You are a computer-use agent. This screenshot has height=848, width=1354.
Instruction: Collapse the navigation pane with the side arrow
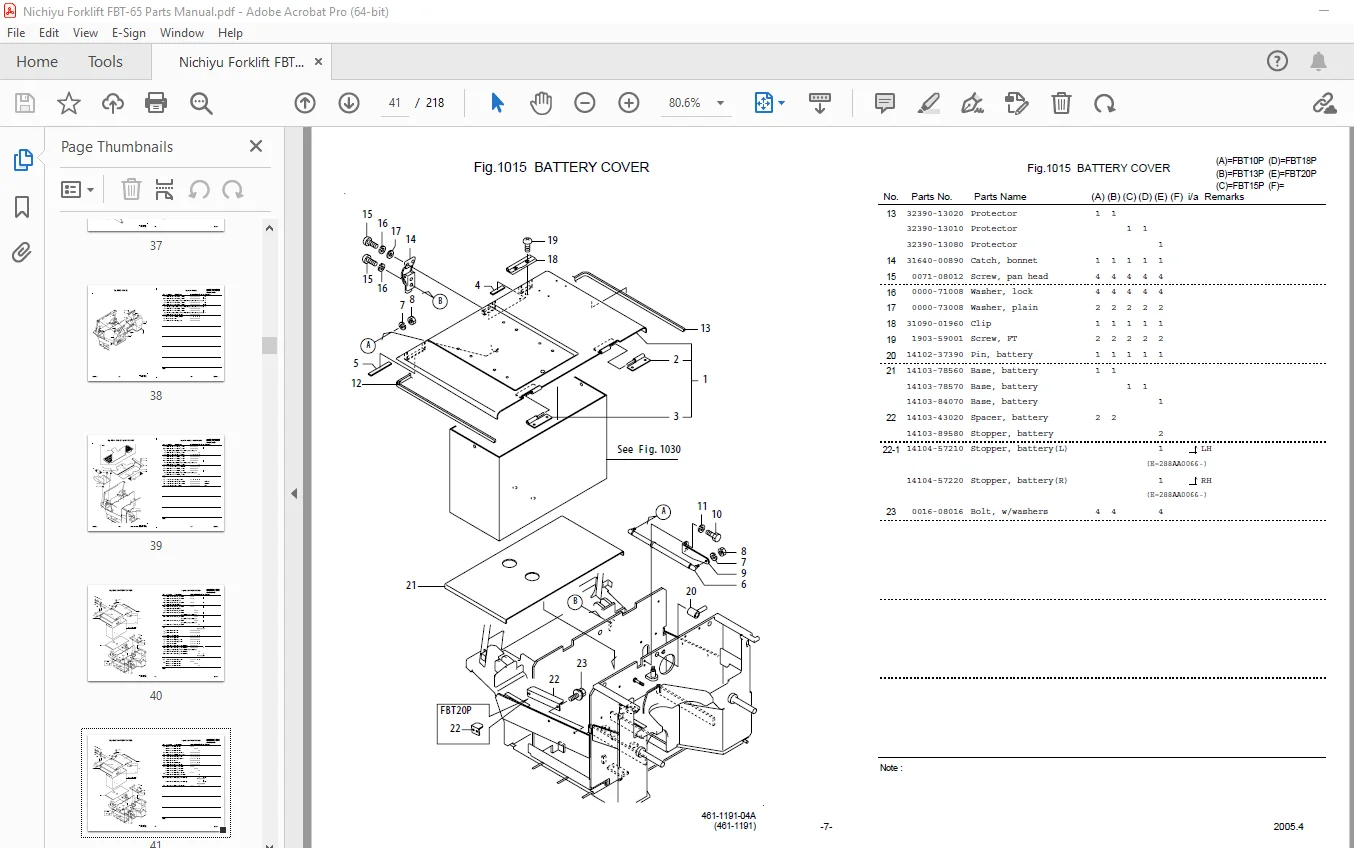coord(295,493)
